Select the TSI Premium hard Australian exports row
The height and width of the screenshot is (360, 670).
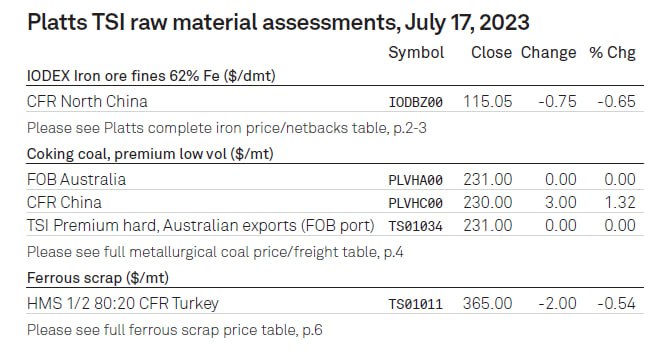pyautogui.click(x=335, y=225)
